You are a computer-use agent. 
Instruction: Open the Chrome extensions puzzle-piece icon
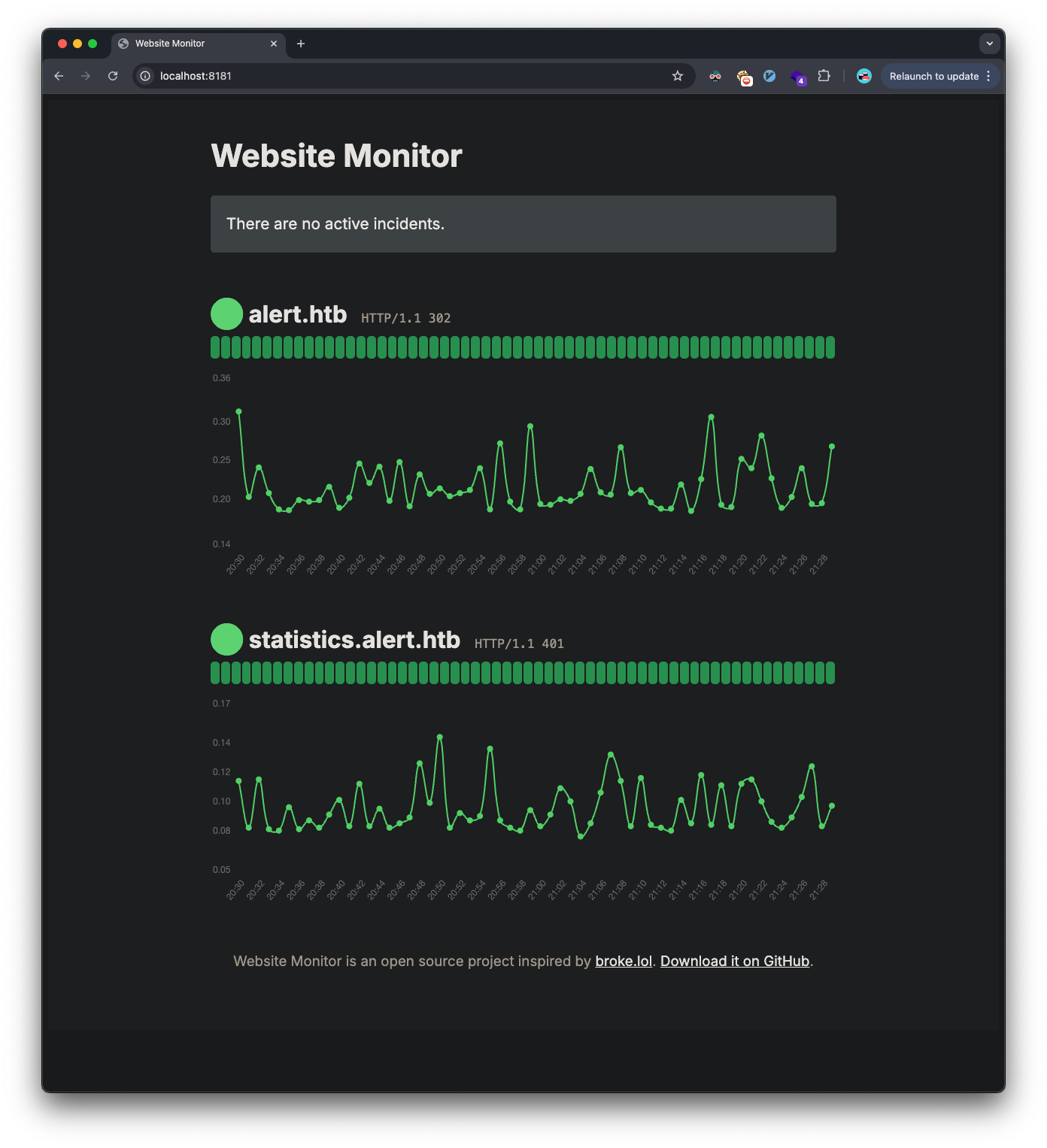825,76
